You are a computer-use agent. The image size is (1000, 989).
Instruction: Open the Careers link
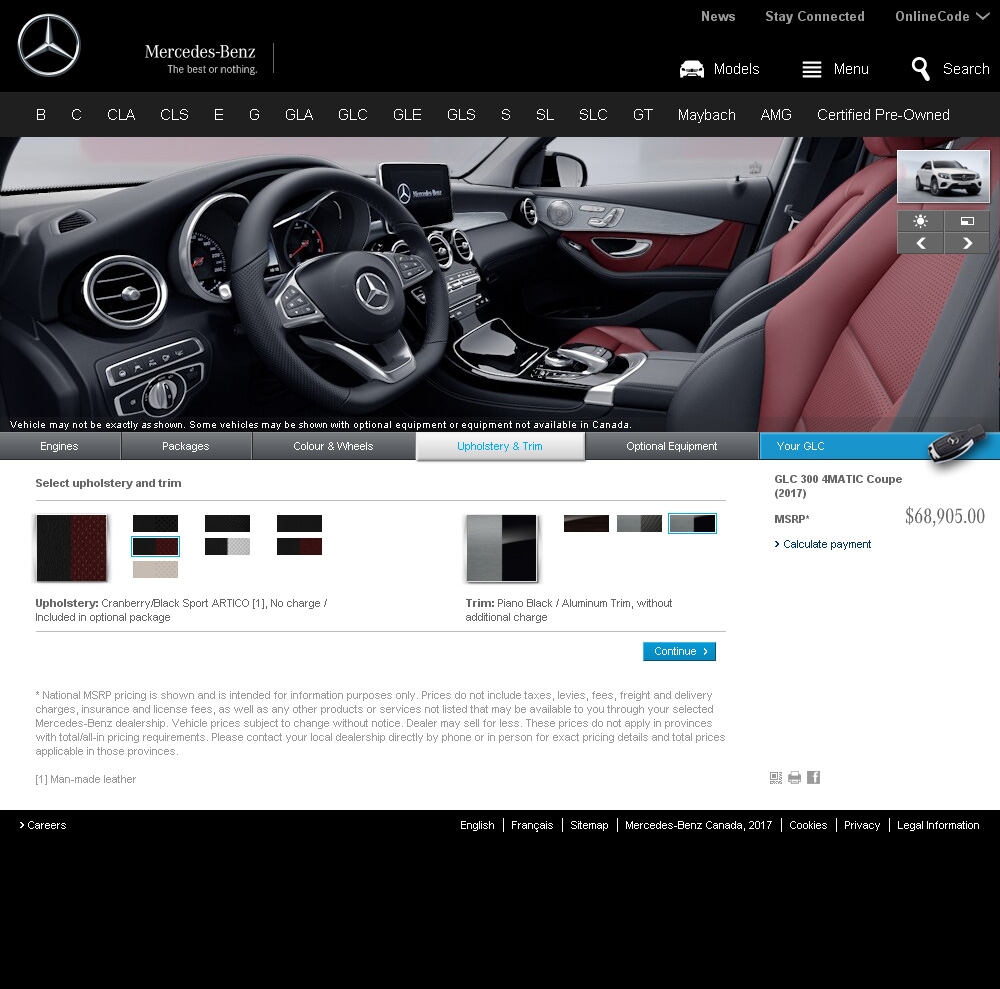coord(43,825)
